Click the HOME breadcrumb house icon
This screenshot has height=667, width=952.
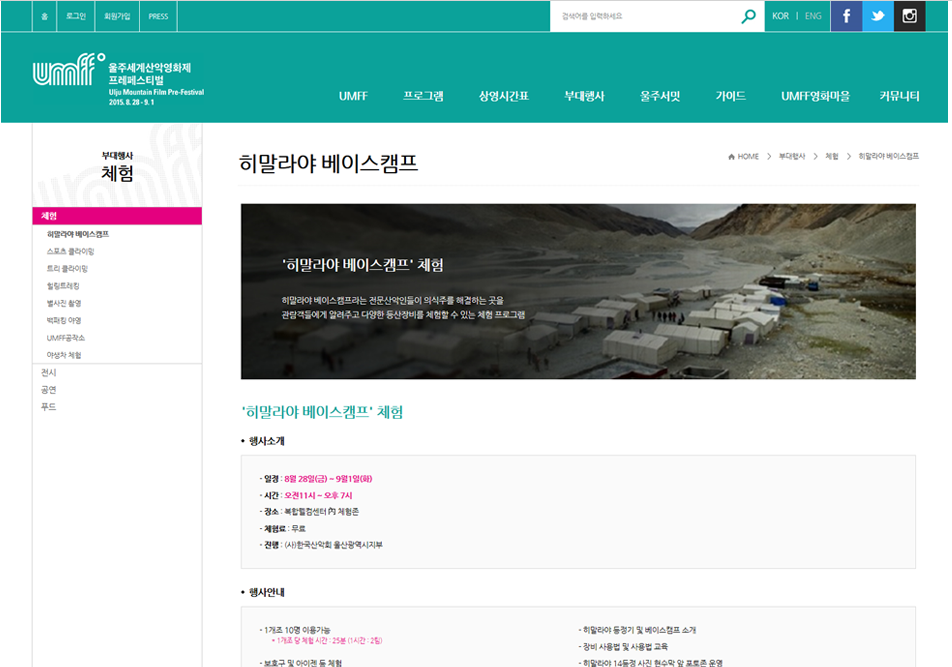click(x=732, y=157)
